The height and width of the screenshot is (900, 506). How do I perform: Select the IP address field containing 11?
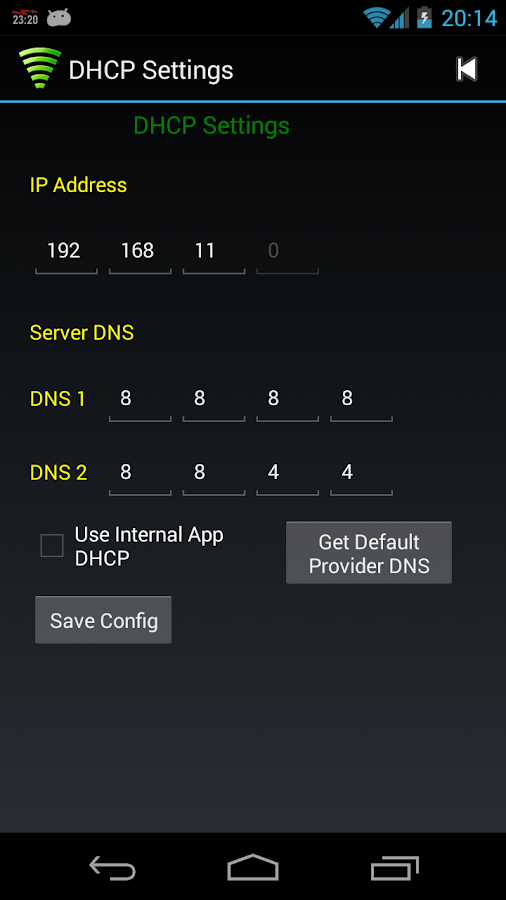pyautogui.click(x=214, y=253)
